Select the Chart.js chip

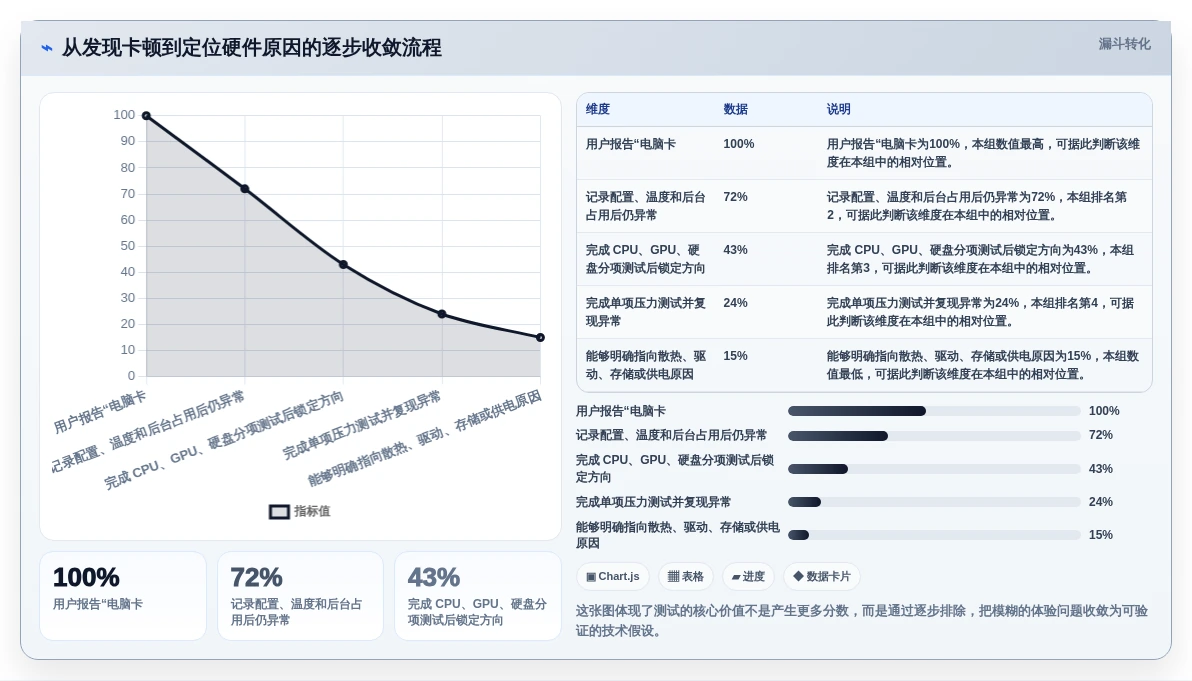613,576
